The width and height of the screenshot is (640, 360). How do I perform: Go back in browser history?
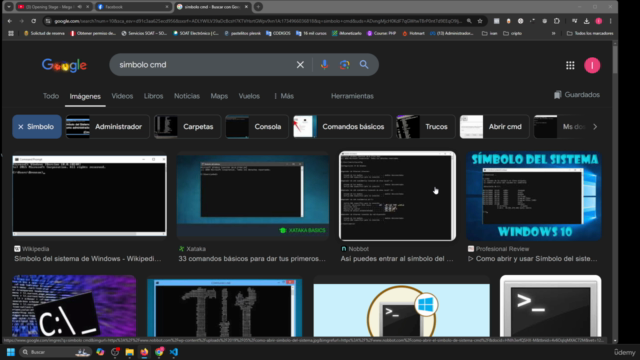coord(10,21)
